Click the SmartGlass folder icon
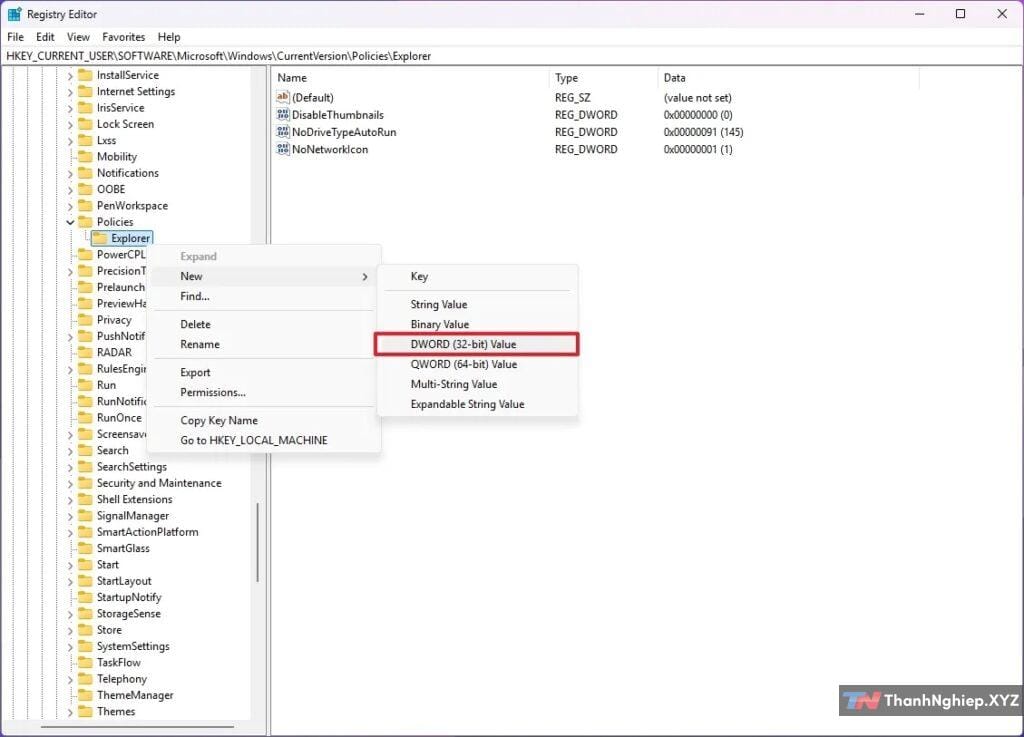 coord(85,548)
